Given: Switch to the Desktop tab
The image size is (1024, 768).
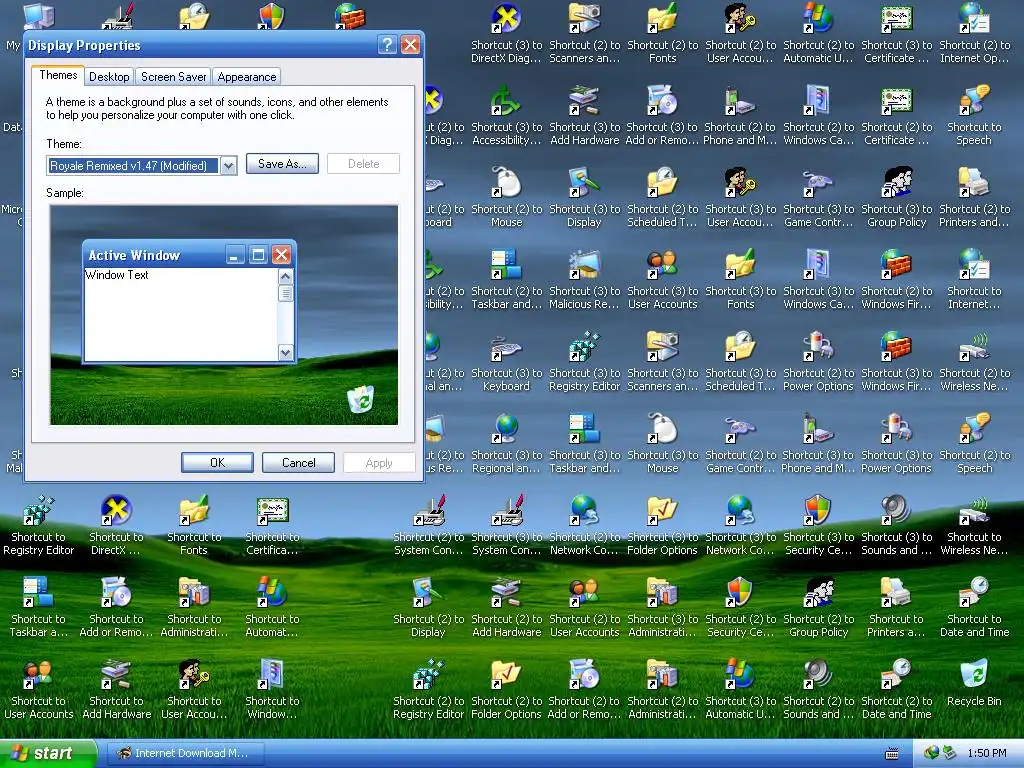Looking at the screenshot, I should point(109,77).
